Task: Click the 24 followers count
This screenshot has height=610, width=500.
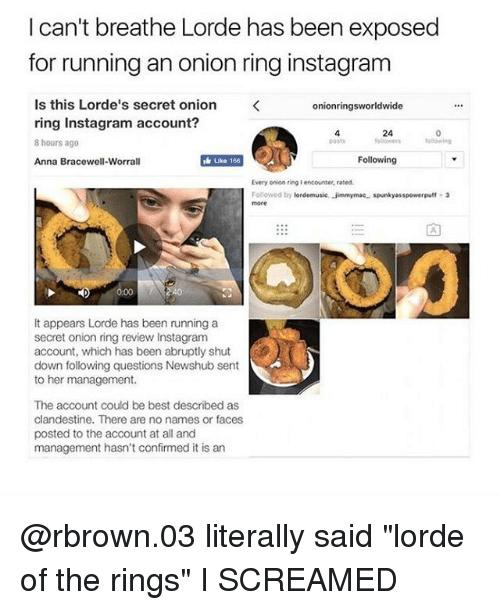Action: click(x=387, y=137)
